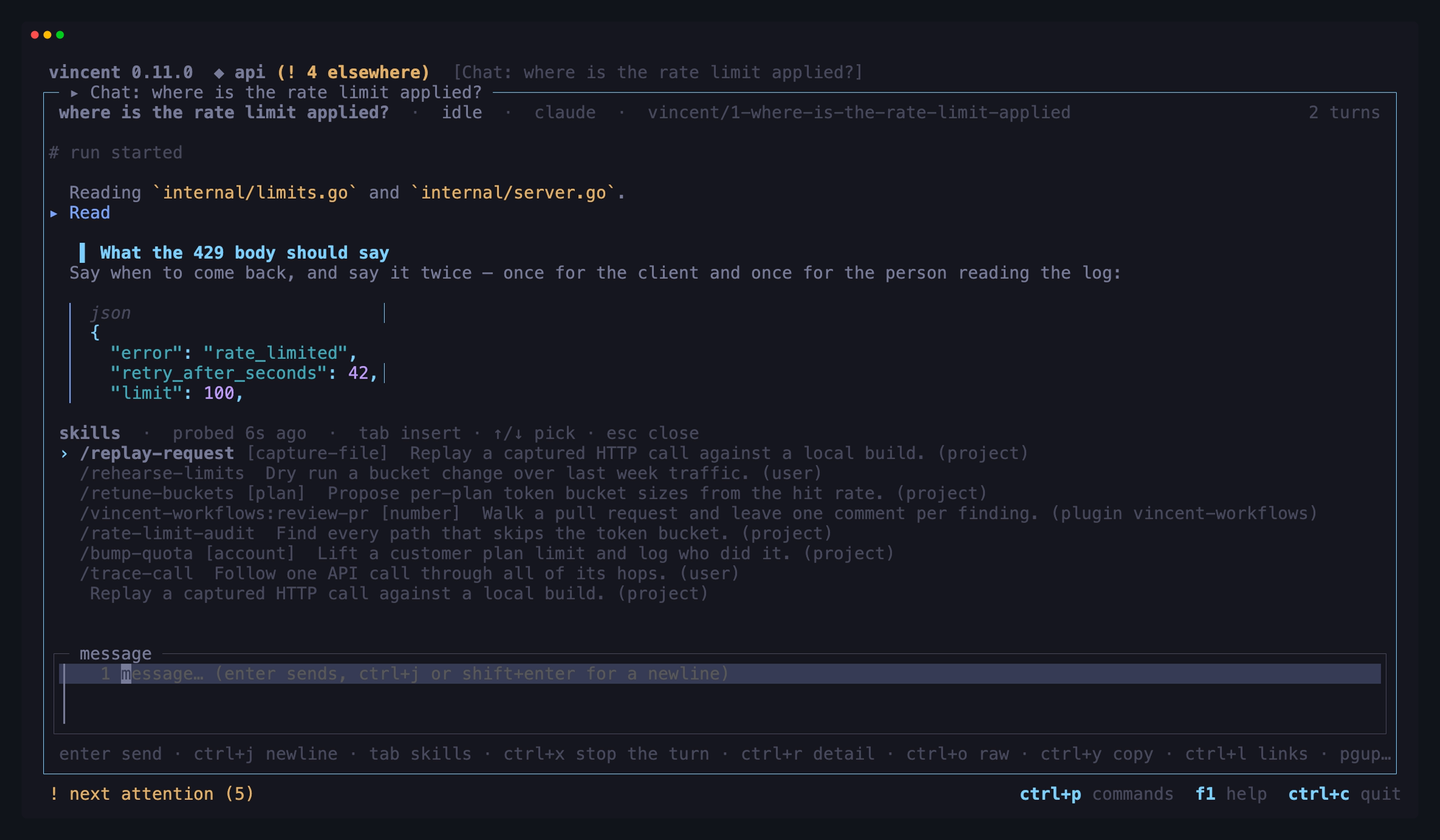1440x840 pixels.
Task: Click the '2 turns' counter
Action: tap(1344, 113)
